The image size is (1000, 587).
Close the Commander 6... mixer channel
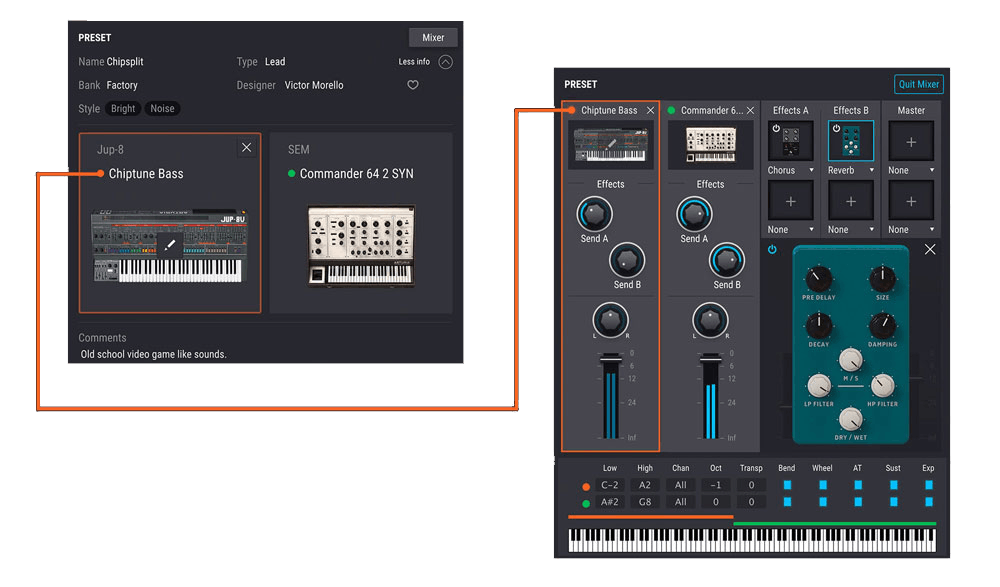click(x=750, y=110)
